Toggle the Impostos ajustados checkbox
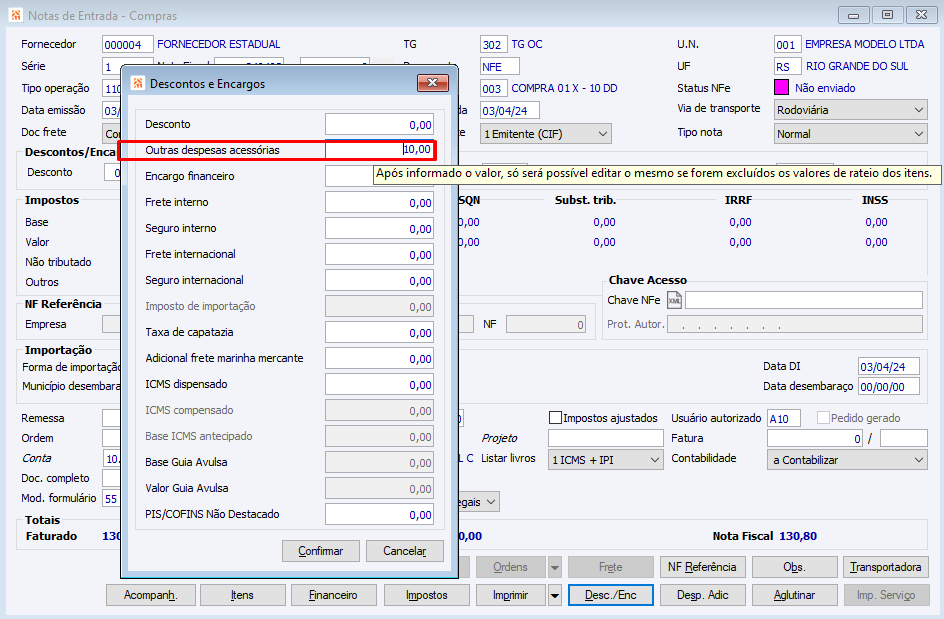Image resolution: width=944 pixels, height=619 pixels. [555, 417]
